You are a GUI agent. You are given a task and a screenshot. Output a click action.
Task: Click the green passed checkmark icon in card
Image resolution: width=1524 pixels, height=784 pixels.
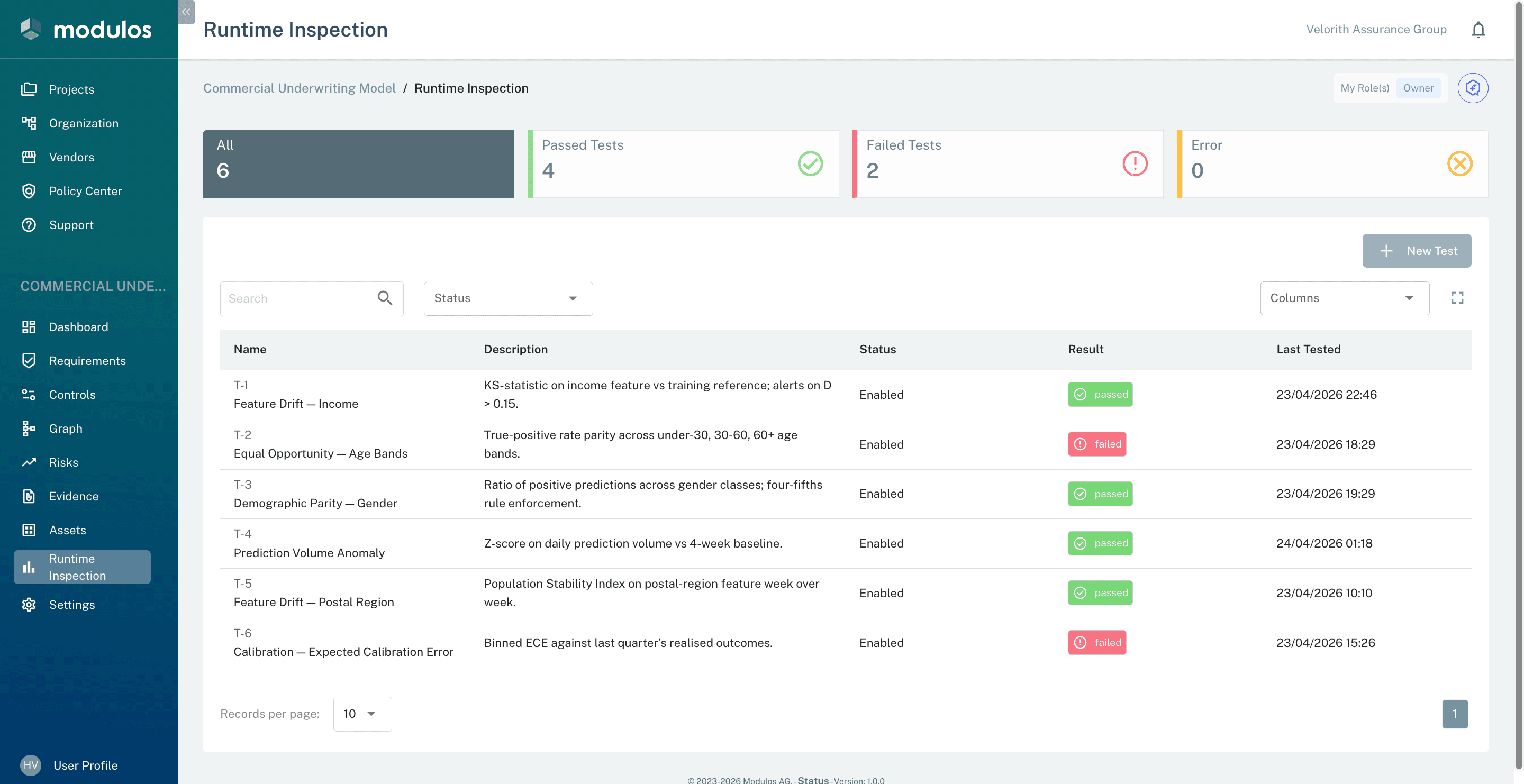coord(810,164)
